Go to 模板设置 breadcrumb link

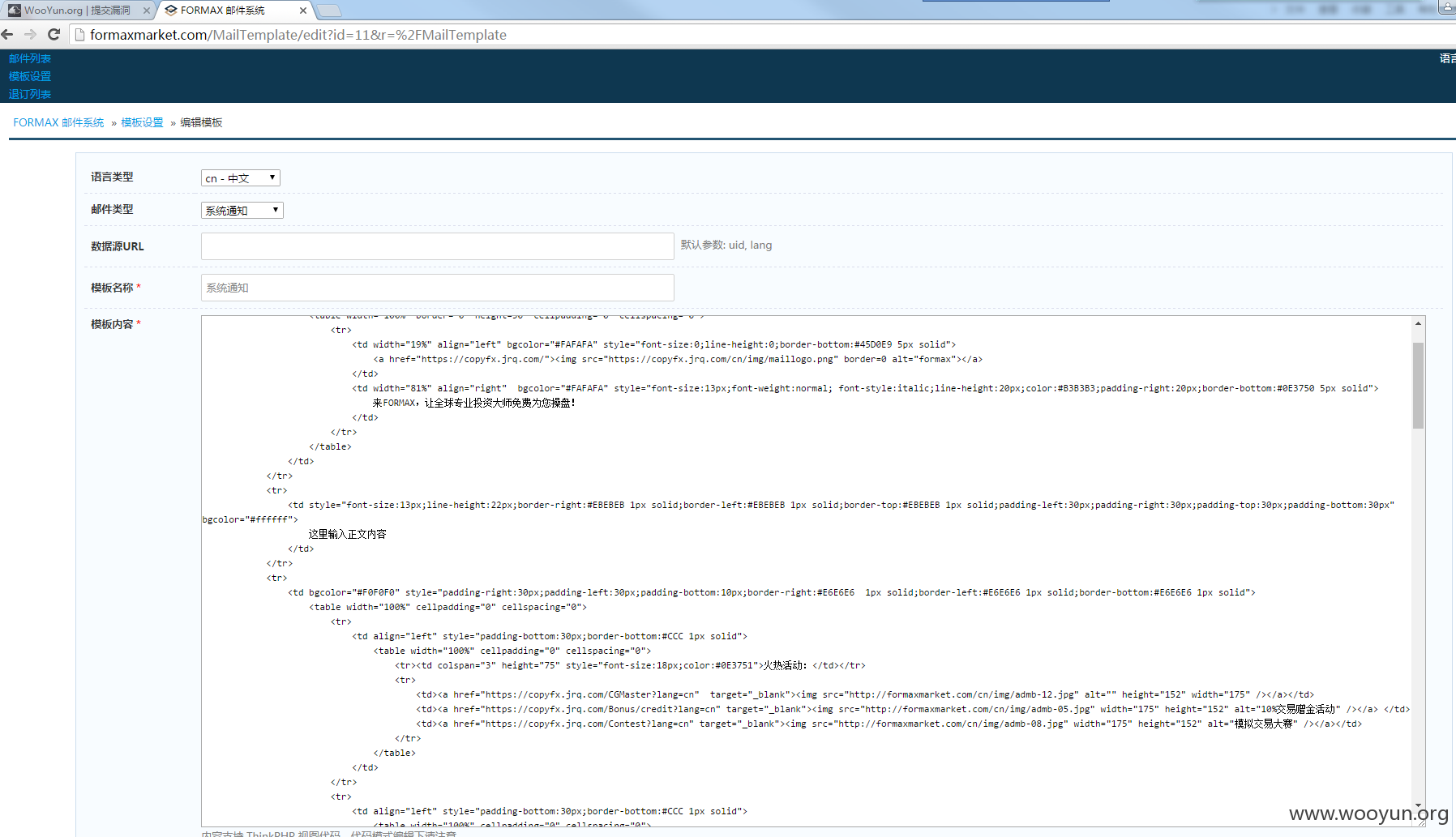click(x=143, y=122)
